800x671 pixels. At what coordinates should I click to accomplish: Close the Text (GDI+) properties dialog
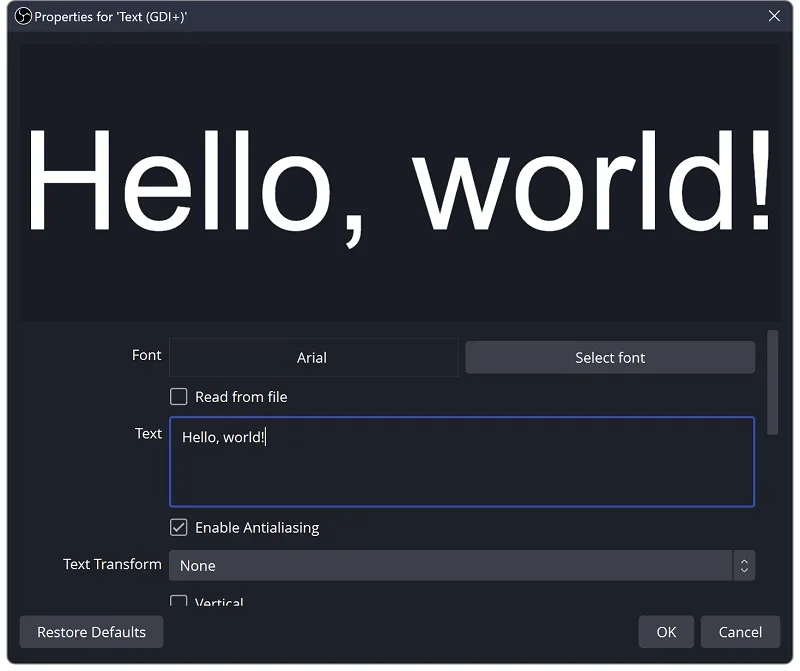click(x=774, y=16)
